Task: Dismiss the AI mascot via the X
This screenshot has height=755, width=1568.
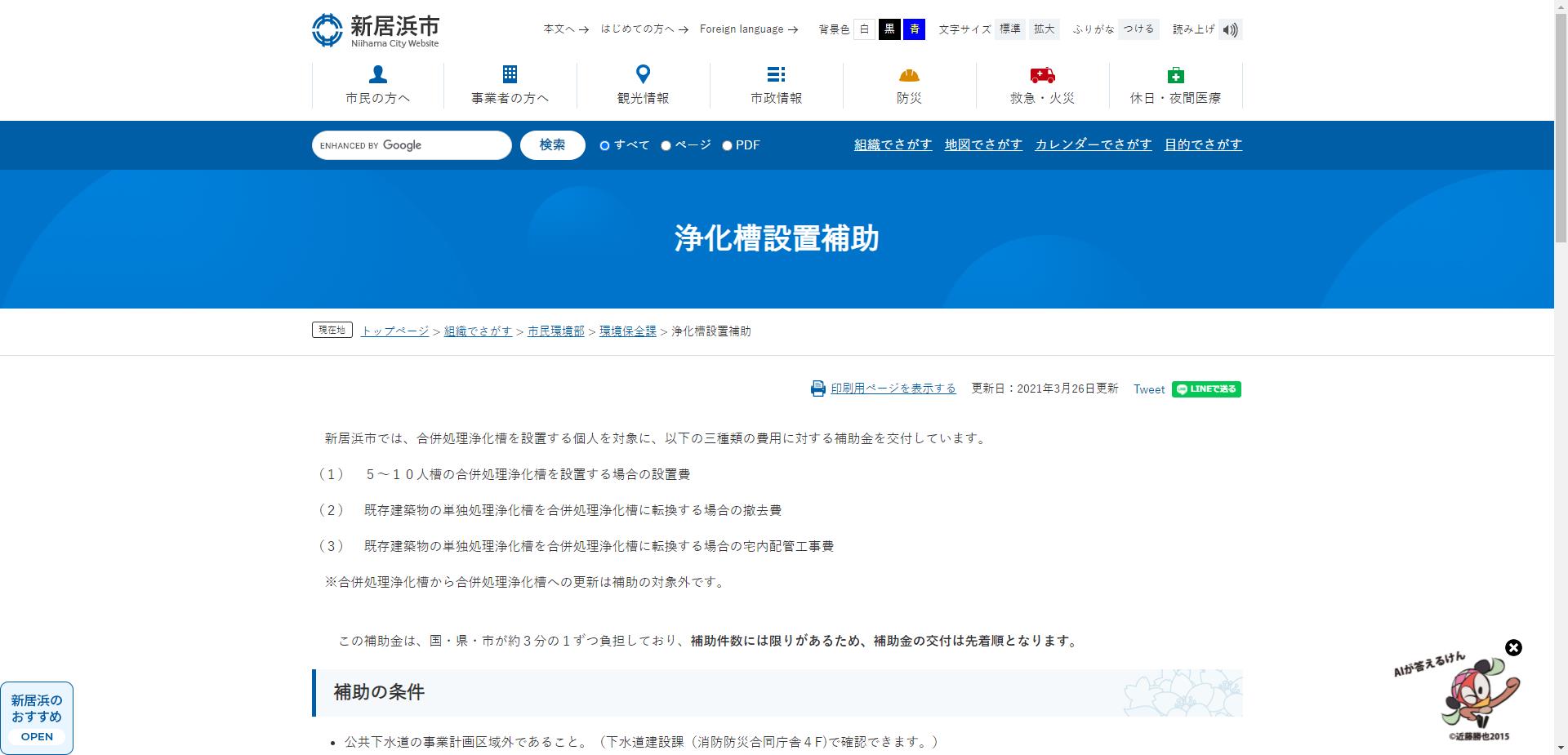Action: tap(1515, 647)
